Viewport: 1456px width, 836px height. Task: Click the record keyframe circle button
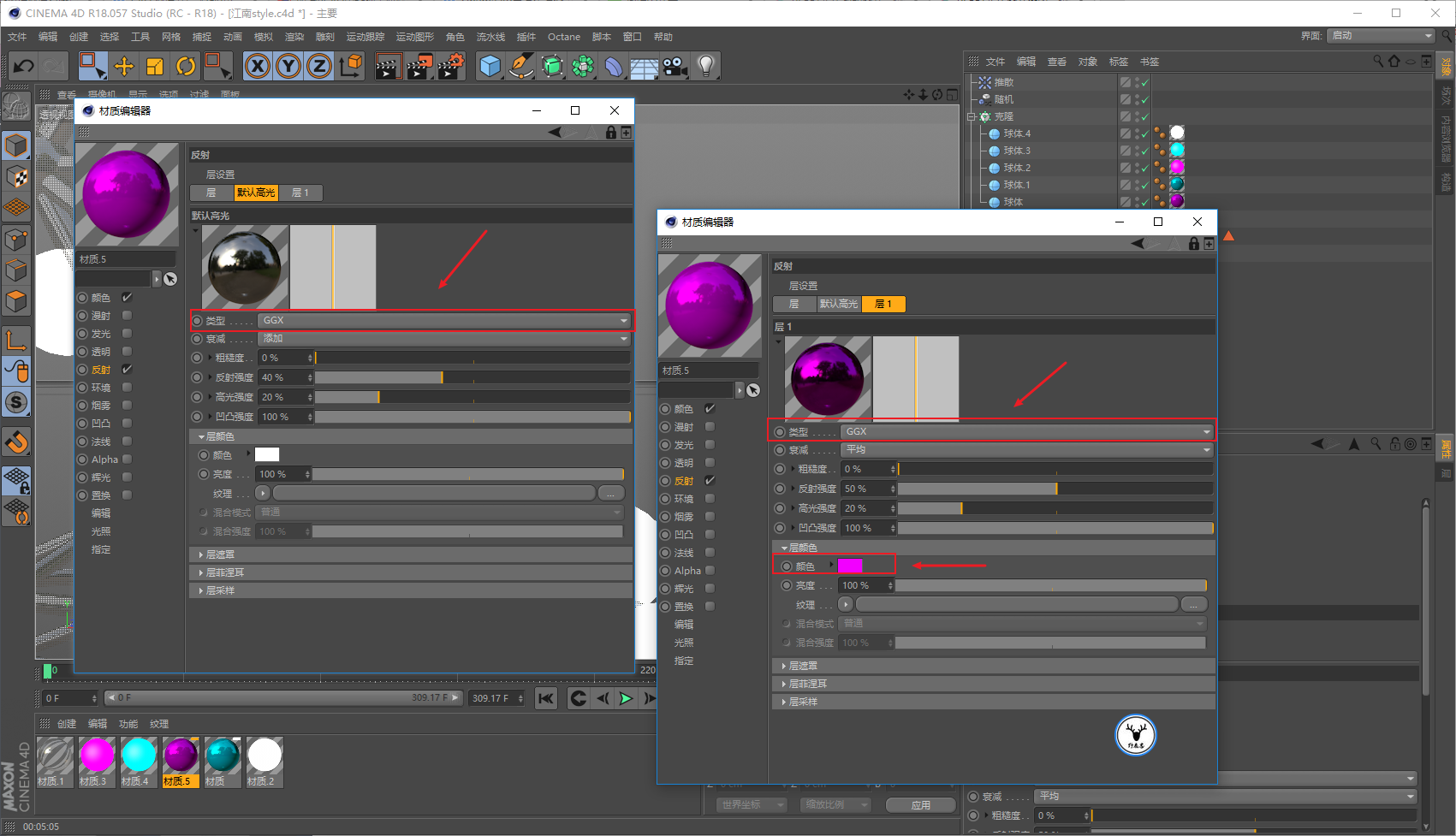(x=579, y=698)
